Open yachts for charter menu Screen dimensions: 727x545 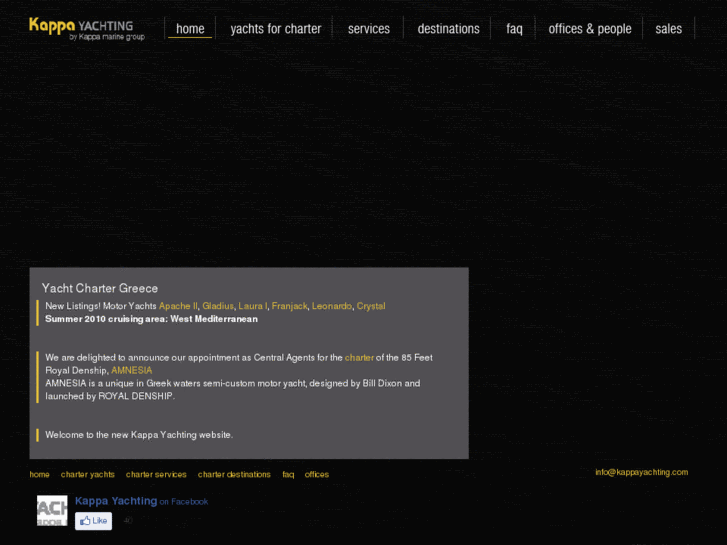(x=276, y=29)
